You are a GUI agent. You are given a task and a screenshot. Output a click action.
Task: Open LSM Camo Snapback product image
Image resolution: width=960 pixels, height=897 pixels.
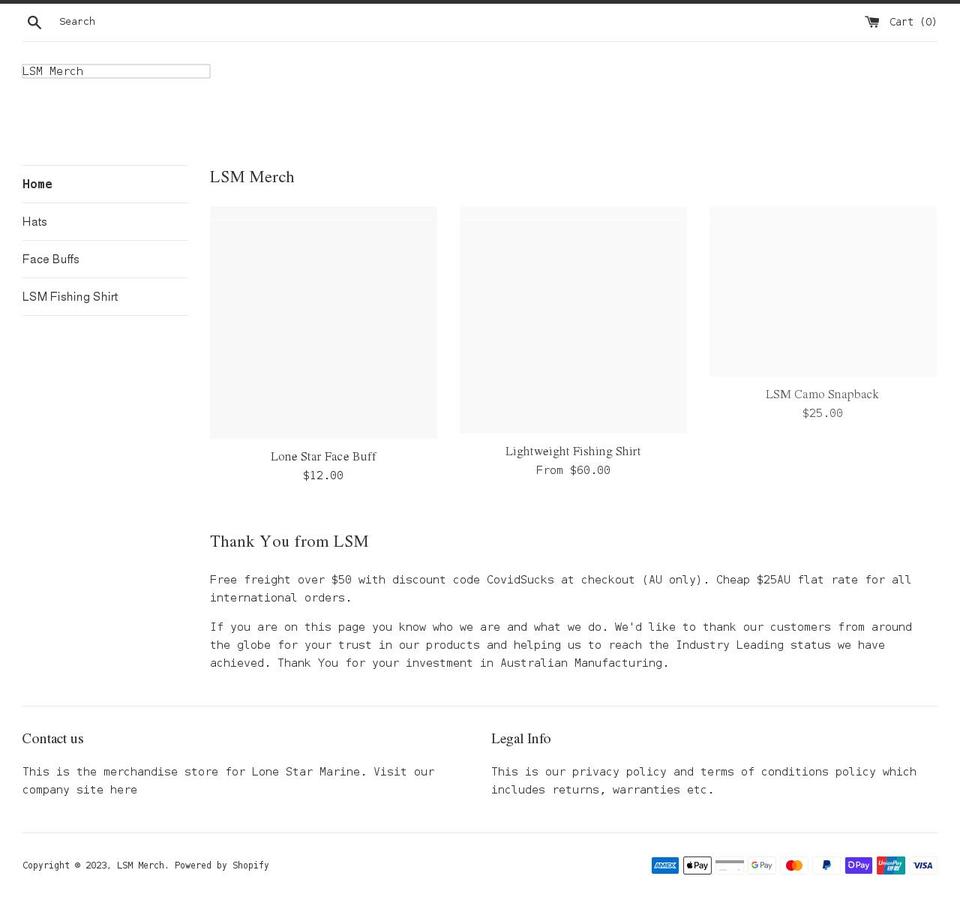coord(823,291)
